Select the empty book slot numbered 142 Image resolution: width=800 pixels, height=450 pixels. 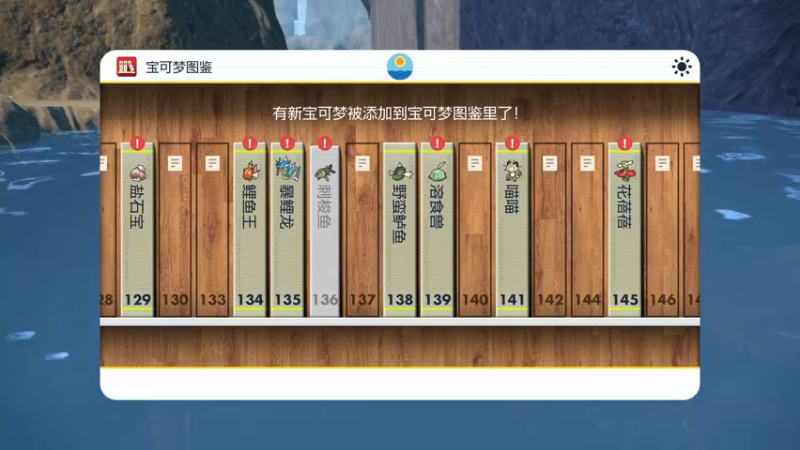click(x=550, y=230)
